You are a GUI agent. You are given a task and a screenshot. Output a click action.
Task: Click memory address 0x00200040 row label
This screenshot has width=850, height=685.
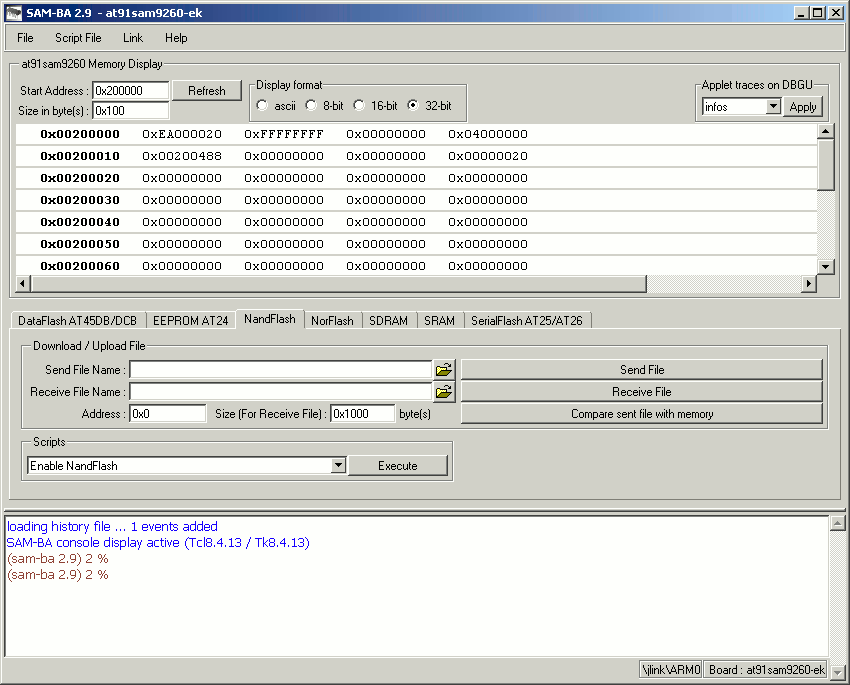point(80,222)
